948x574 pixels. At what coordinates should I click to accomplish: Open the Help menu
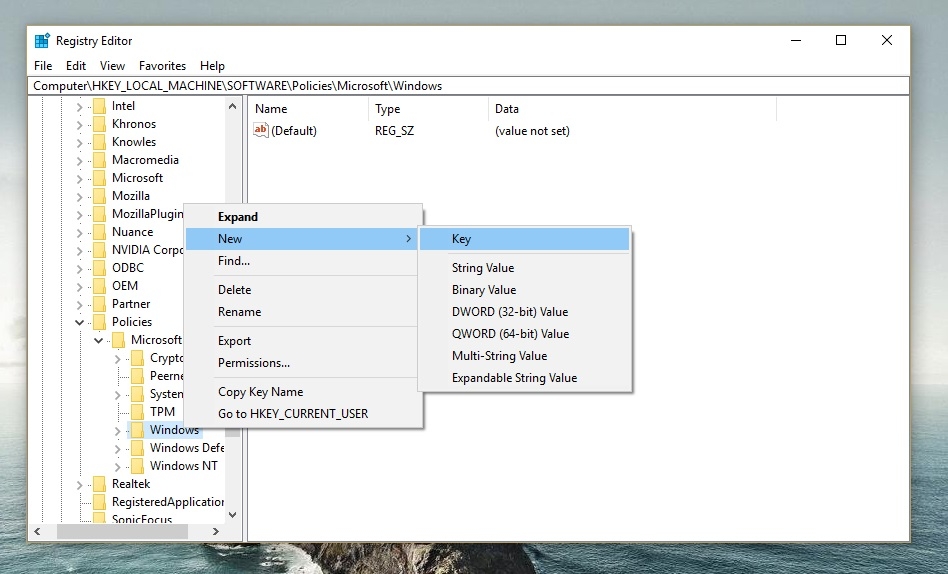pos(212,65)
